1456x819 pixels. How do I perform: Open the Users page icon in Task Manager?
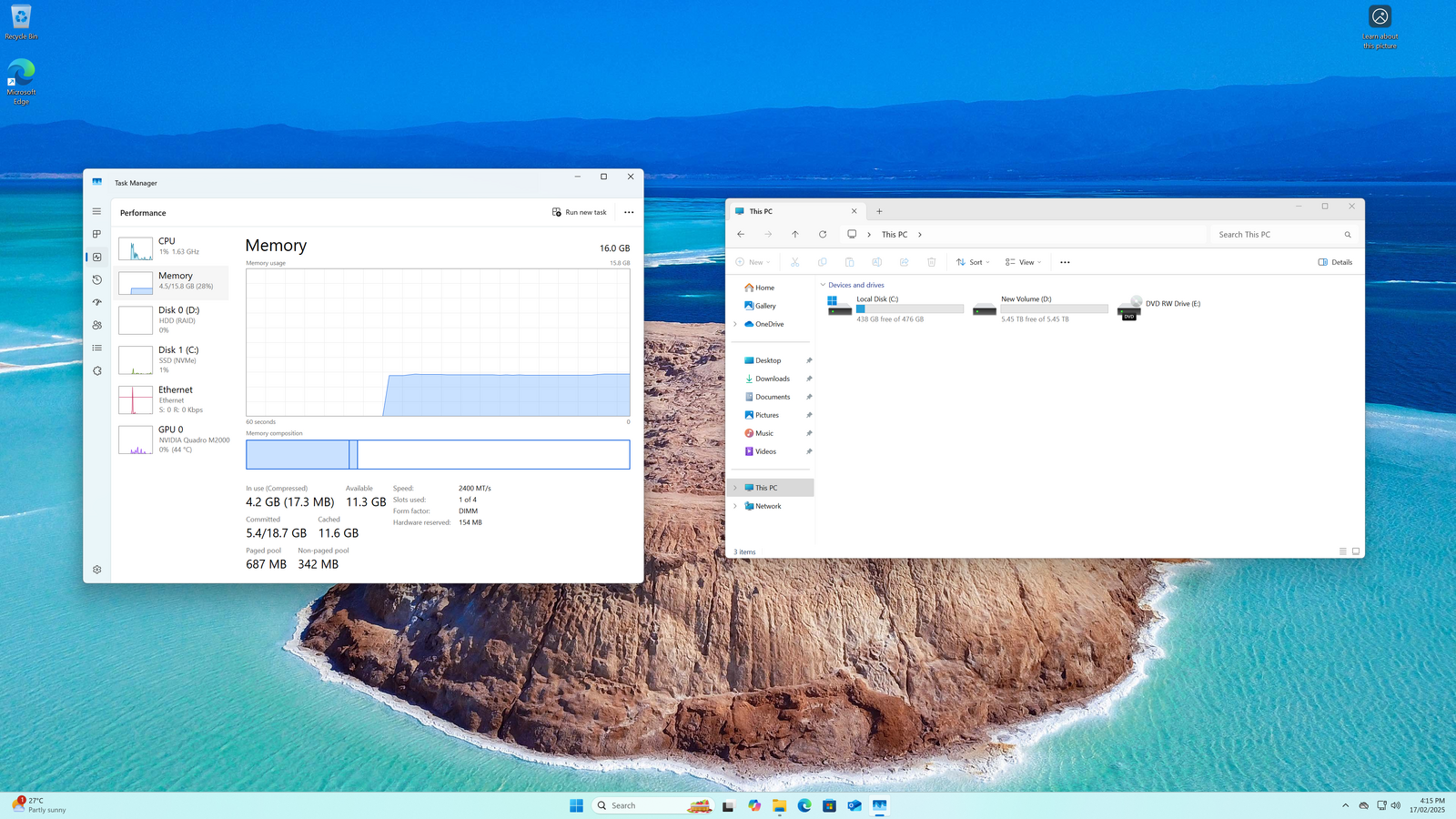[x=96, y=325]
